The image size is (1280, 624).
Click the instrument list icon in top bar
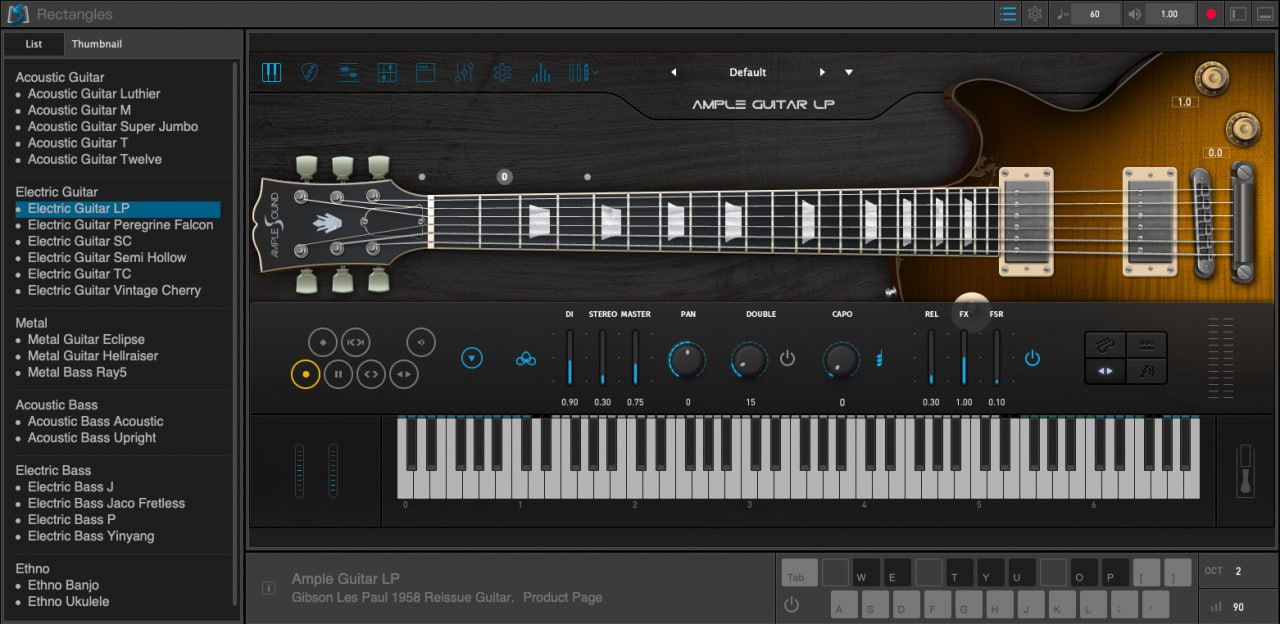pyautogui.click(x=1007, y=14)
